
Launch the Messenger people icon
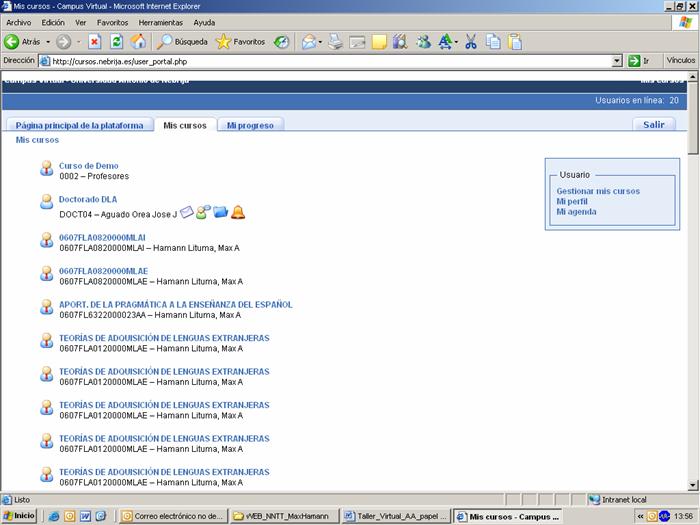[423, 42]
